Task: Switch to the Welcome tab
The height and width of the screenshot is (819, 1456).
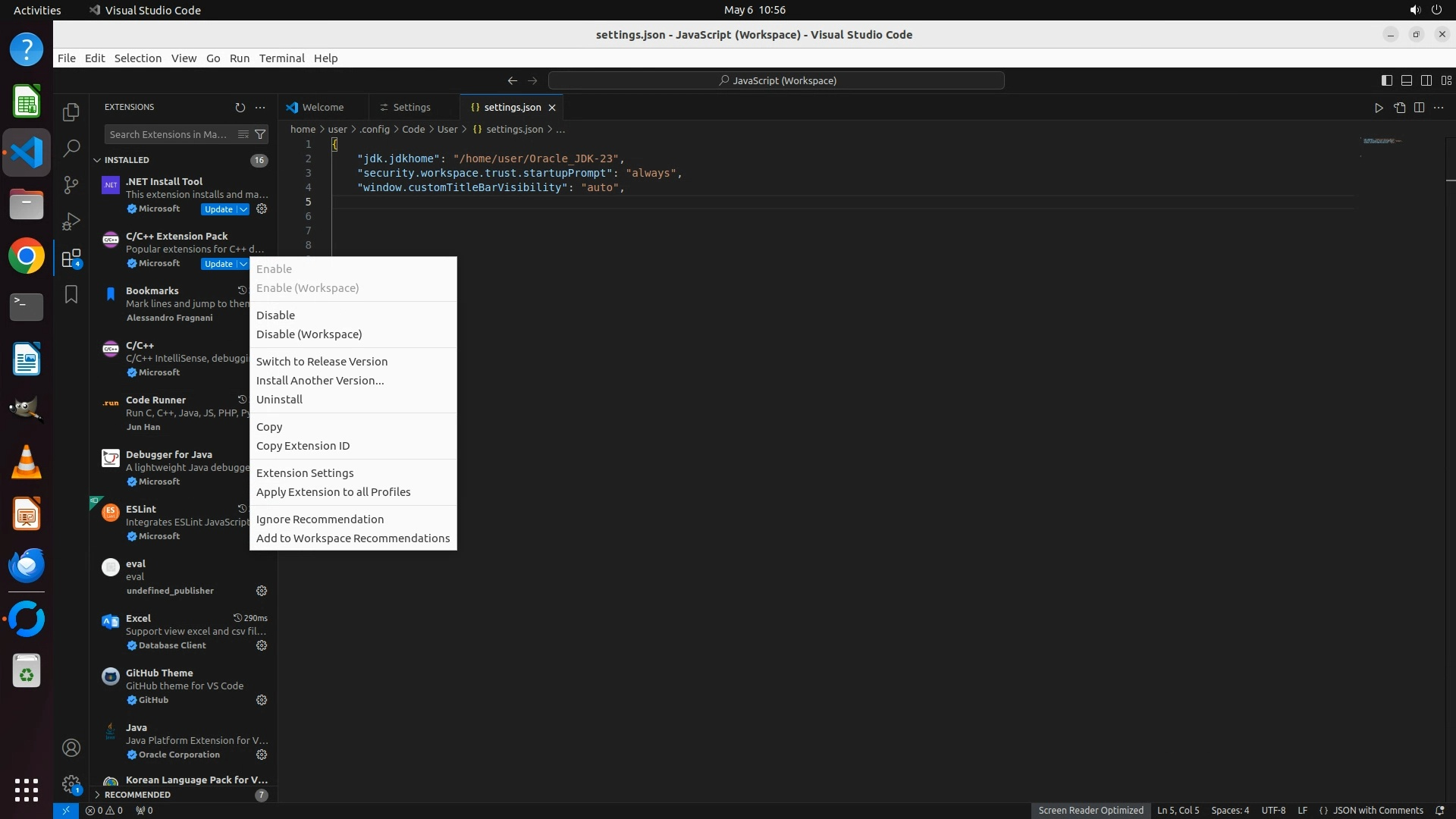Action: tap(322, 108)
